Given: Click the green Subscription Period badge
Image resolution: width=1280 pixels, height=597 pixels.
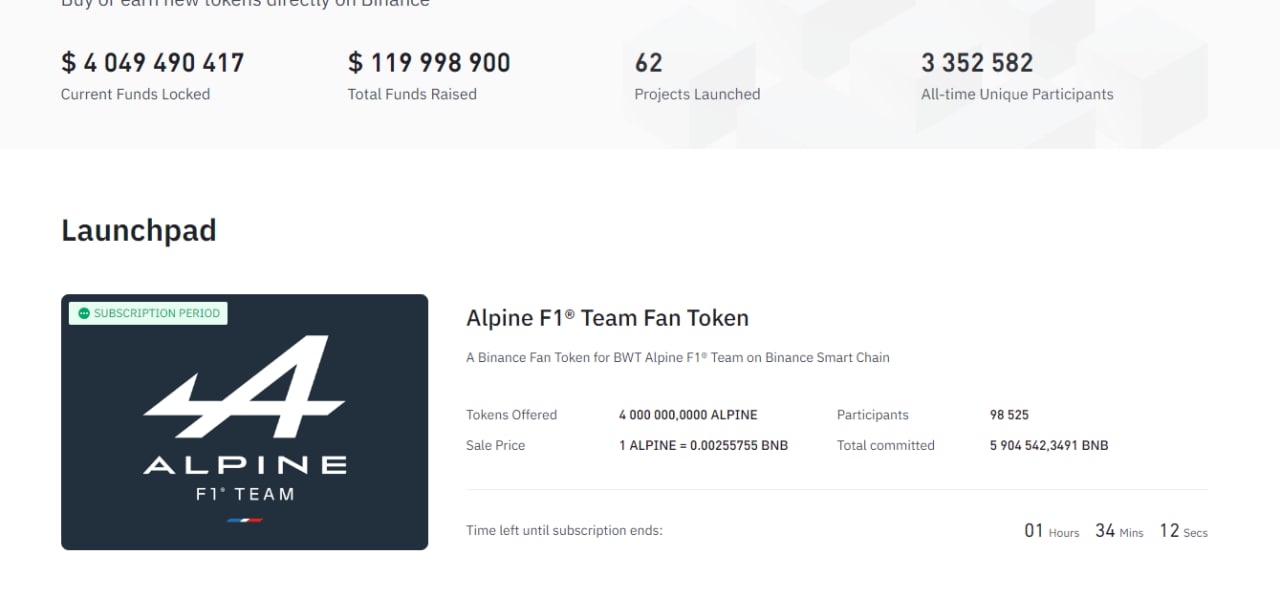Looking at the screenshot, I should coord(148,313).
